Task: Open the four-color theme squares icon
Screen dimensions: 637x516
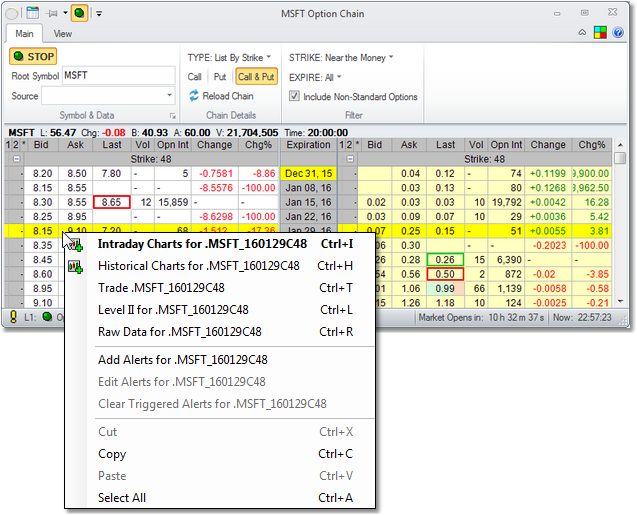Action: (x=600, y=33)
